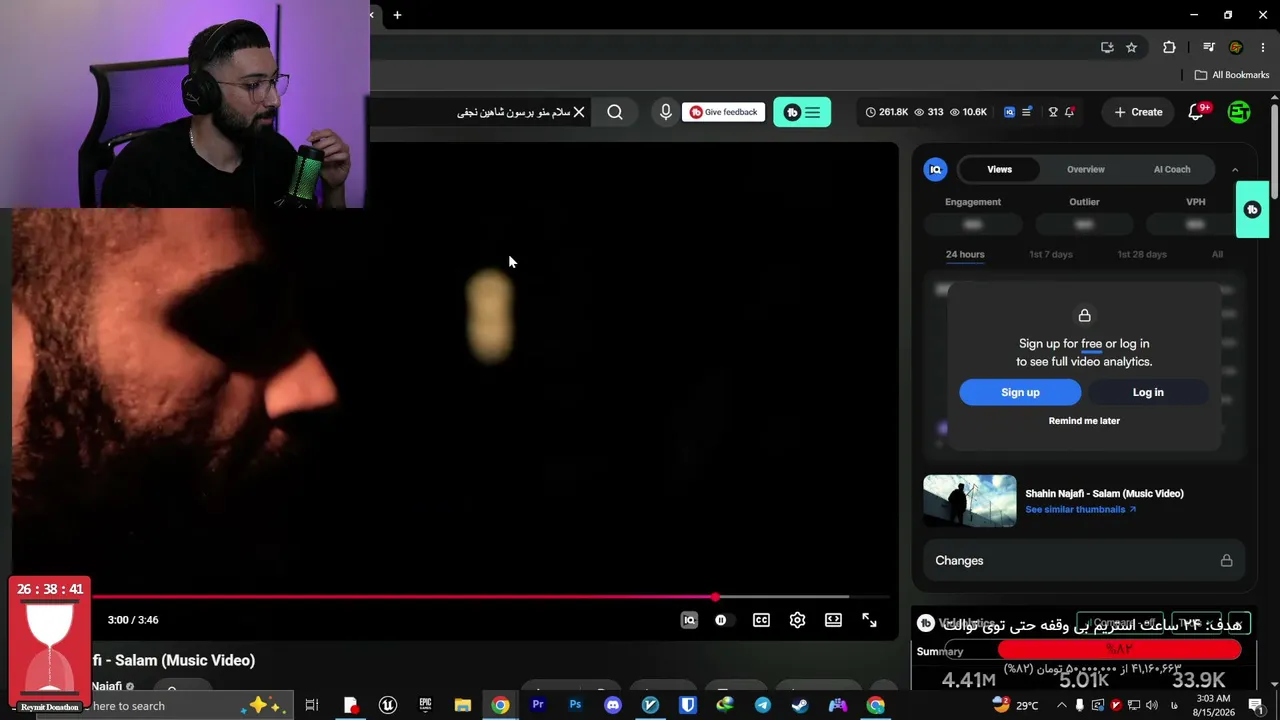Toggle full screen on the video player
Viewport: 1280px width, 720px height.
(869, 620)
